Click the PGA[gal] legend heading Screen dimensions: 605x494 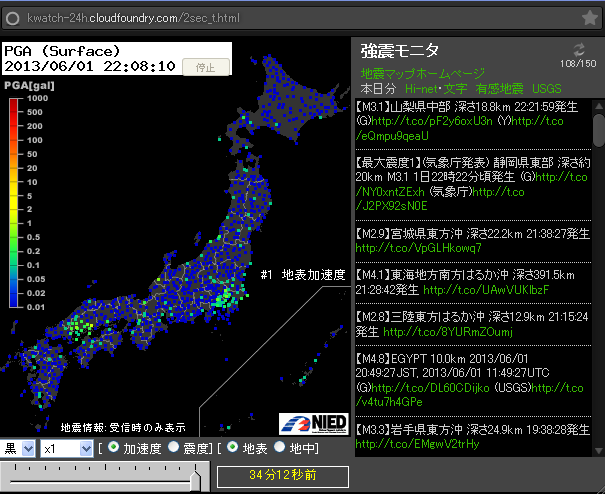click(29, 86)
